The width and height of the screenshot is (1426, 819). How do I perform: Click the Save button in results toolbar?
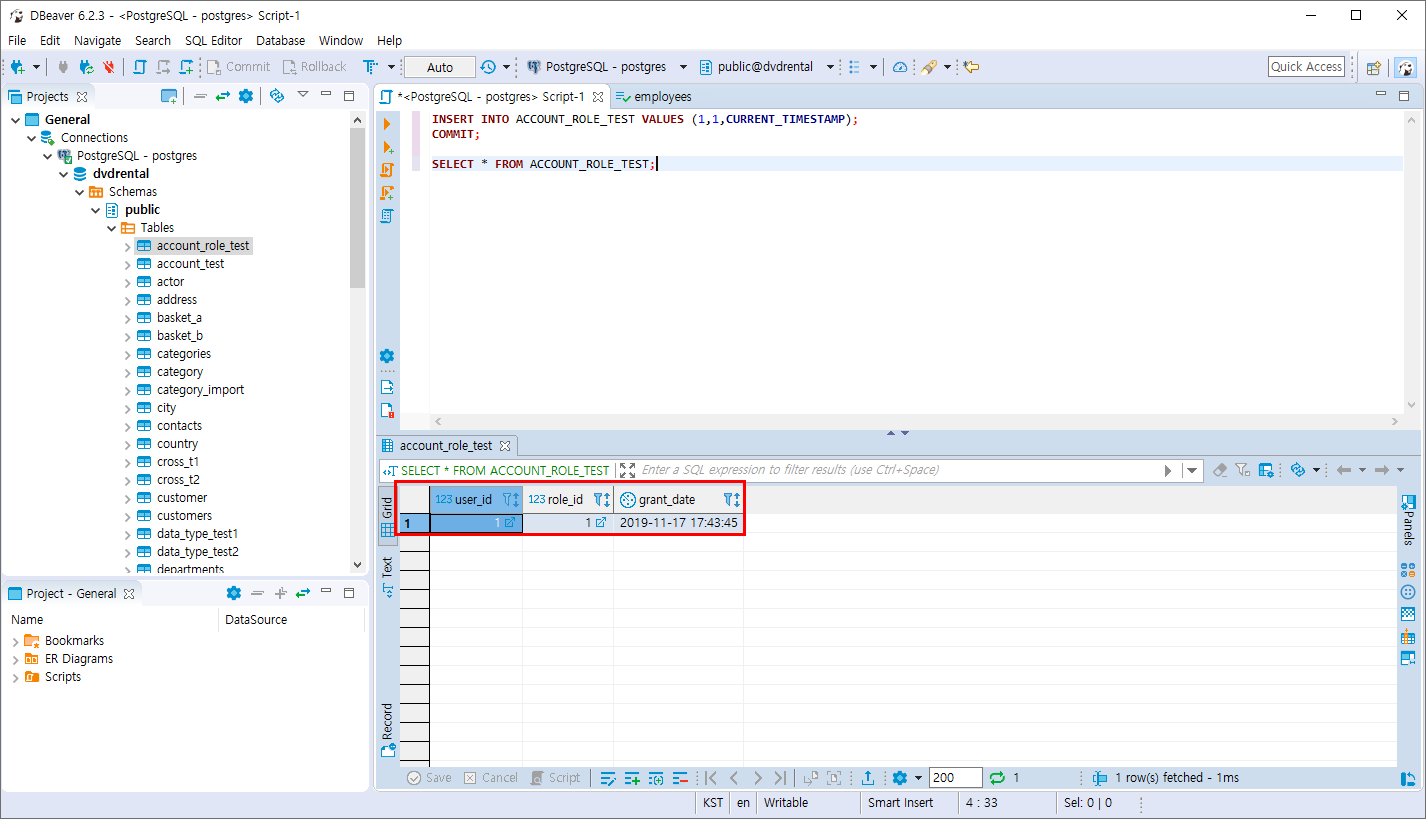point(429,778)
